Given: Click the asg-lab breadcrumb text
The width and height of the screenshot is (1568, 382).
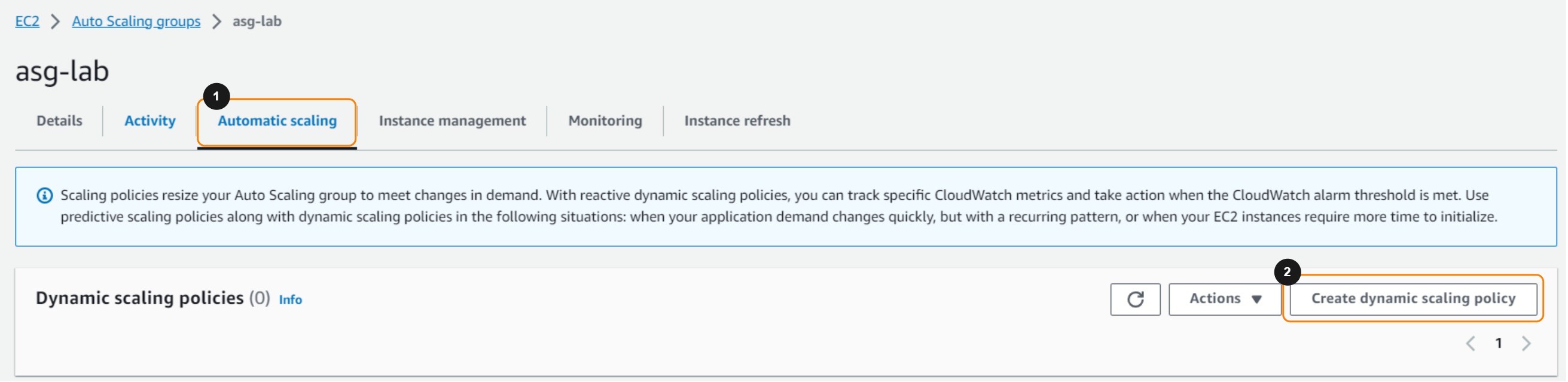Looking at the screenshot, I should [257, 22].
